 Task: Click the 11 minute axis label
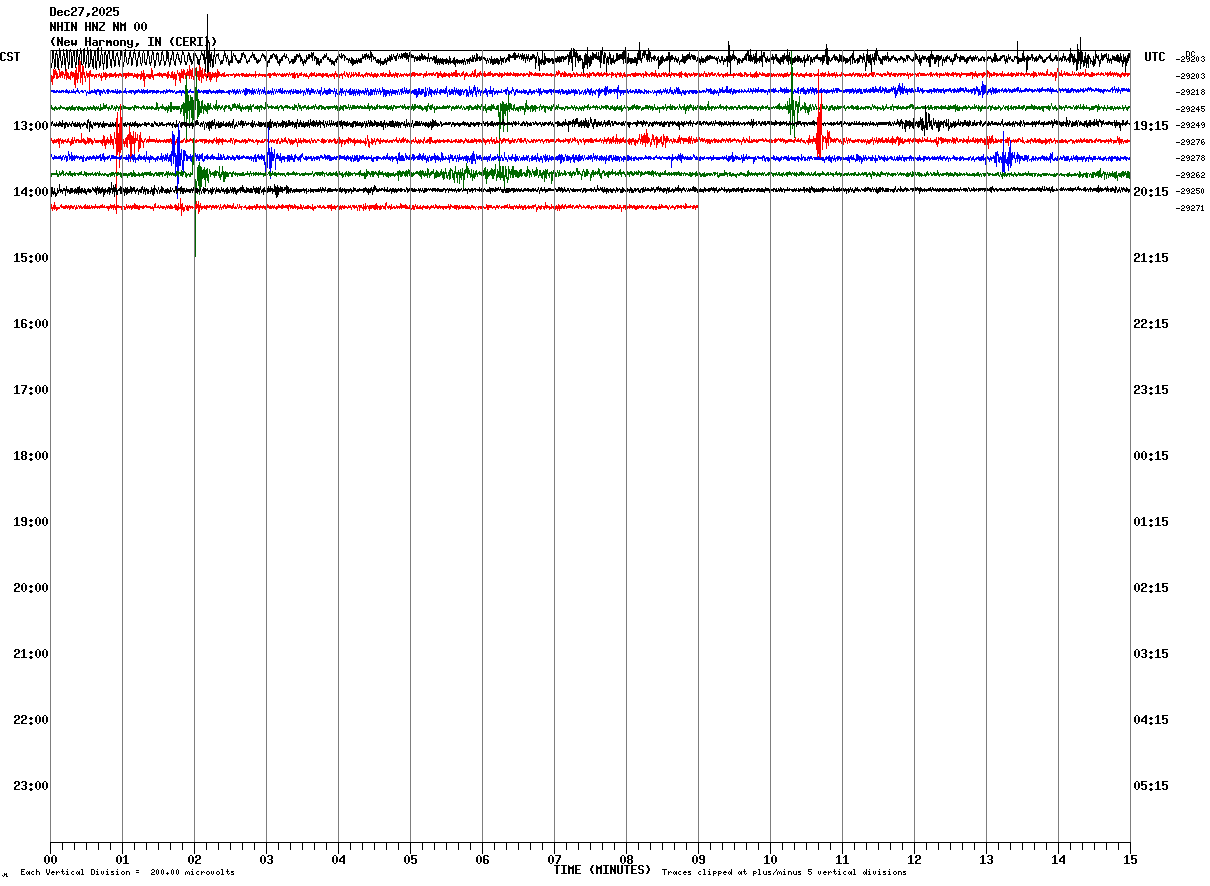pyautogui.click(x=842, y=860)
